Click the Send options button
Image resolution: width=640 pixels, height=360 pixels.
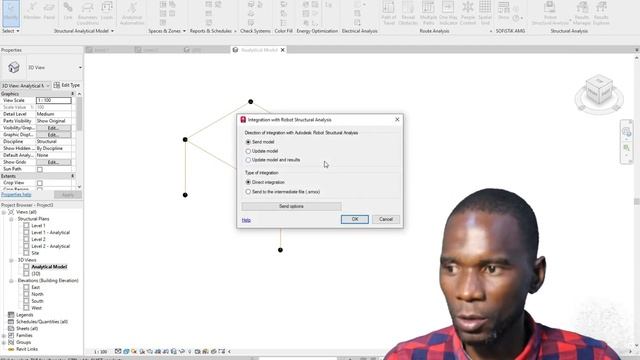(x=291, y=206)
